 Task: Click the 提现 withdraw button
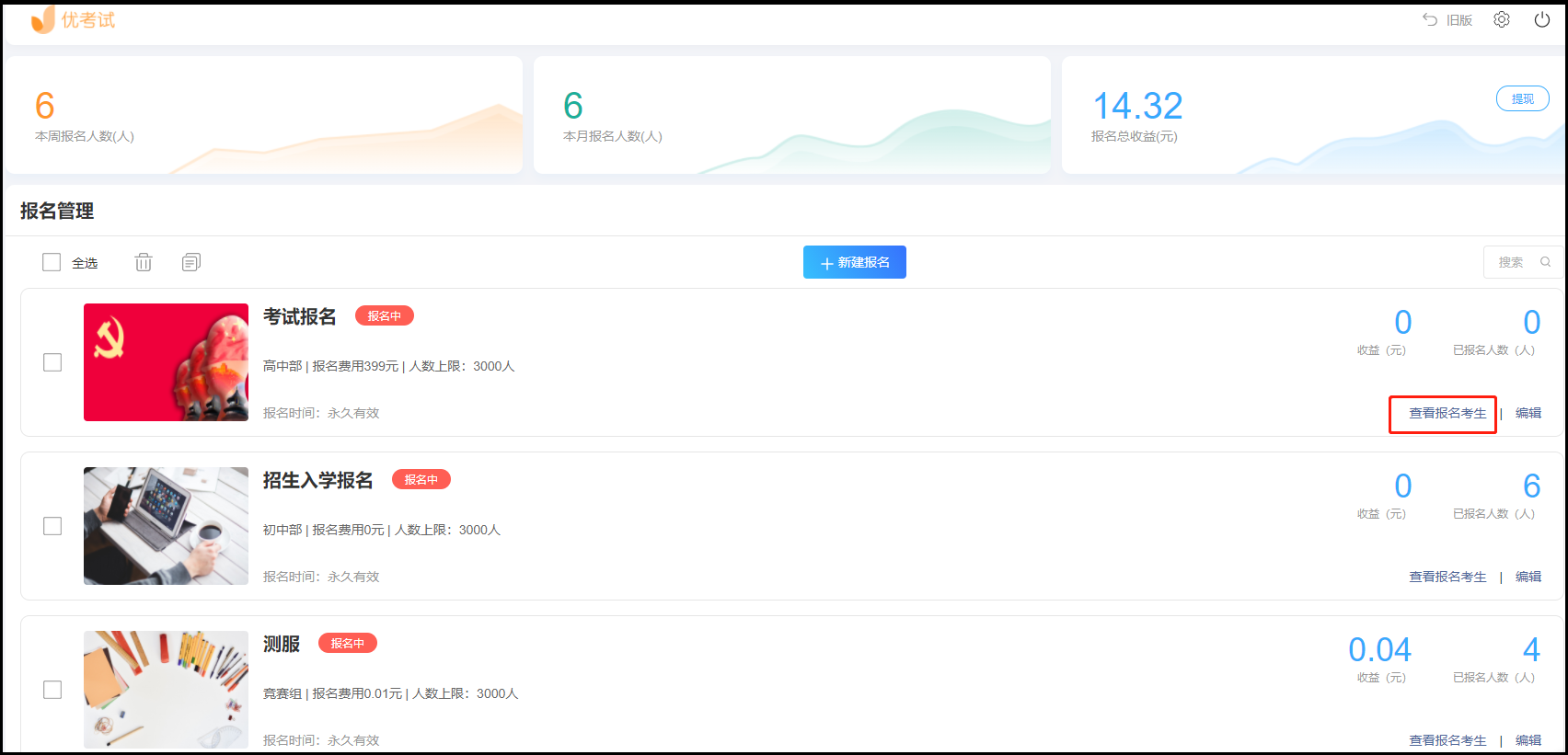pyautogui.click(x=1523, y=98)
